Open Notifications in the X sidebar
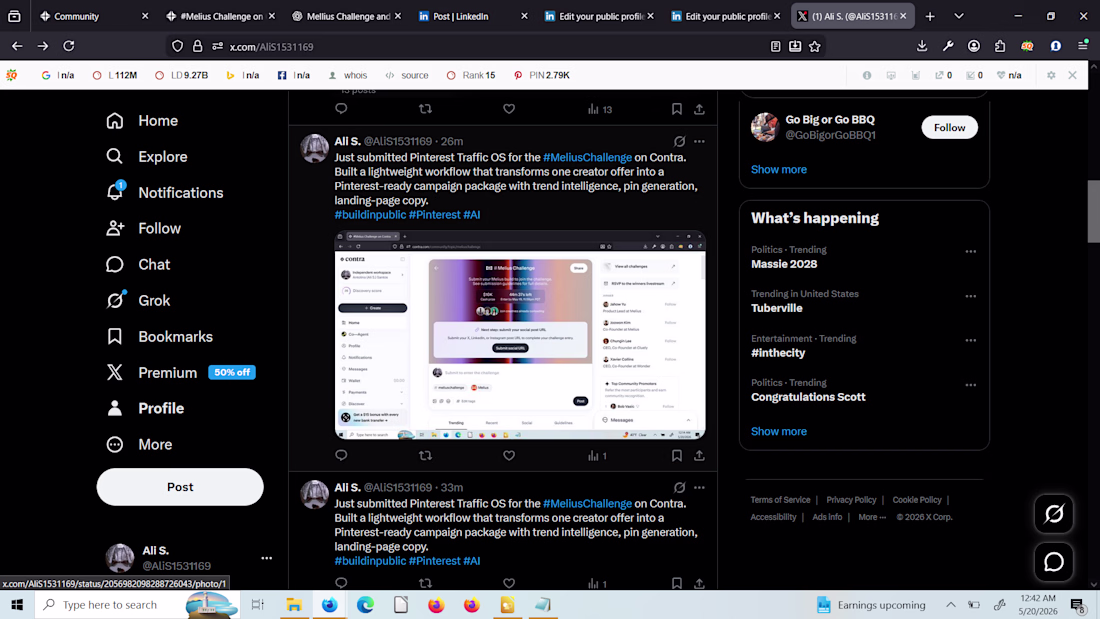 [x=165, y=192]
